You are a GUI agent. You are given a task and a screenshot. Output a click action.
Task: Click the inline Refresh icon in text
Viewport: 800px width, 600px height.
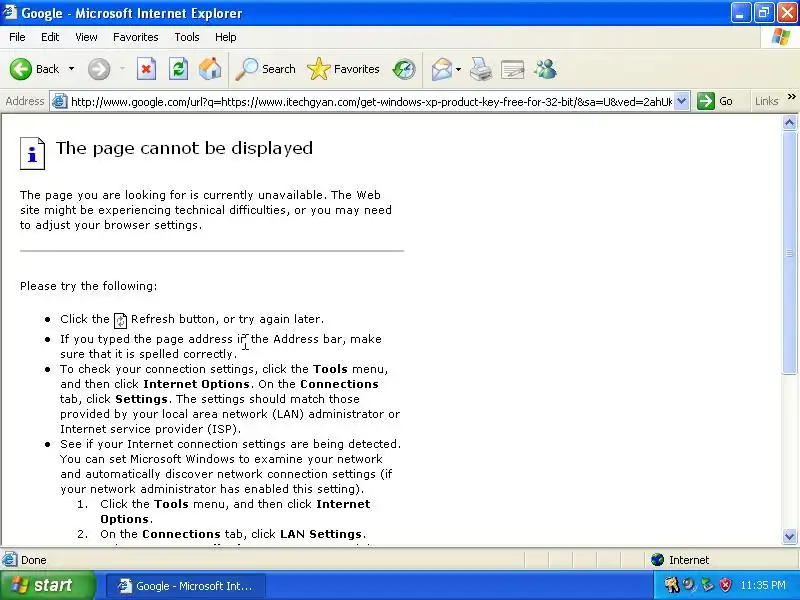tap(120, 320)
